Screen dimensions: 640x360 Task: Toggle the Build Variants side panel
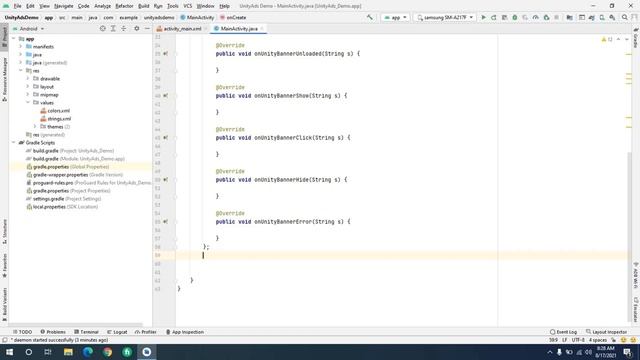4,304
